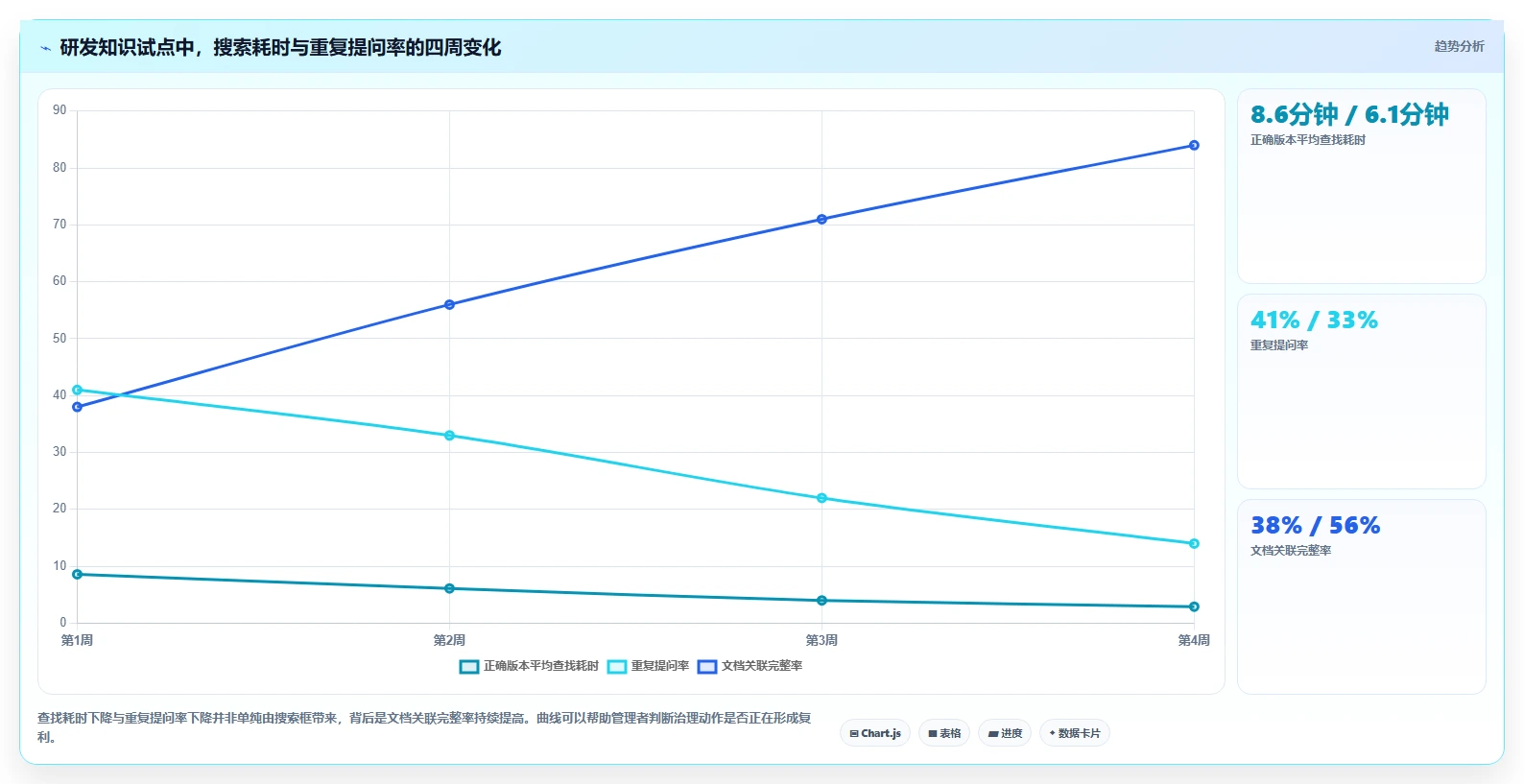Click the 进度 chip
This screenshot has width=1524, height=784.
(x=1005, y=733)
